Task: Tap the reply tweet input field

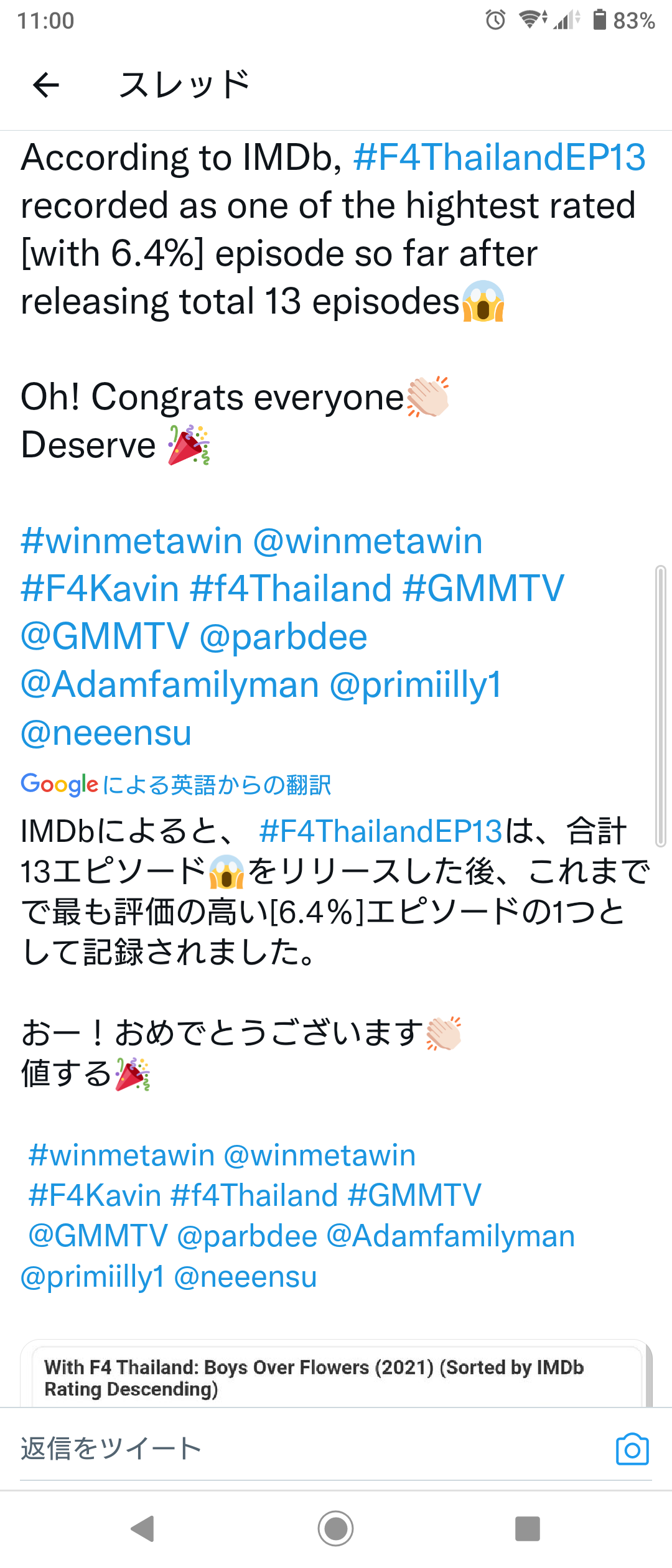Action: pos(311,1449)
